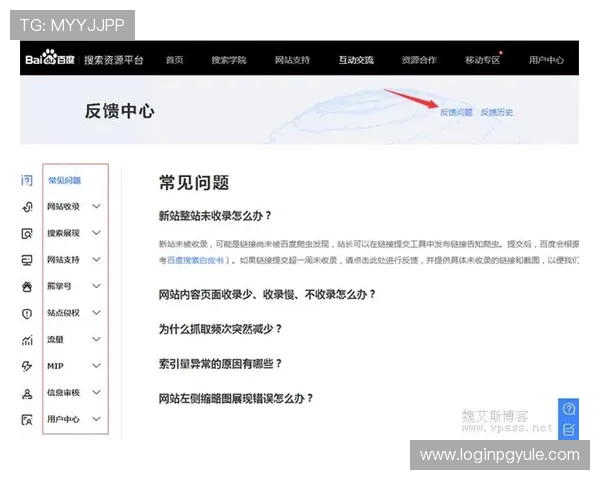The image size is (600, 480).
Task: Select MIP sidebar label
Action: [55, 366]
